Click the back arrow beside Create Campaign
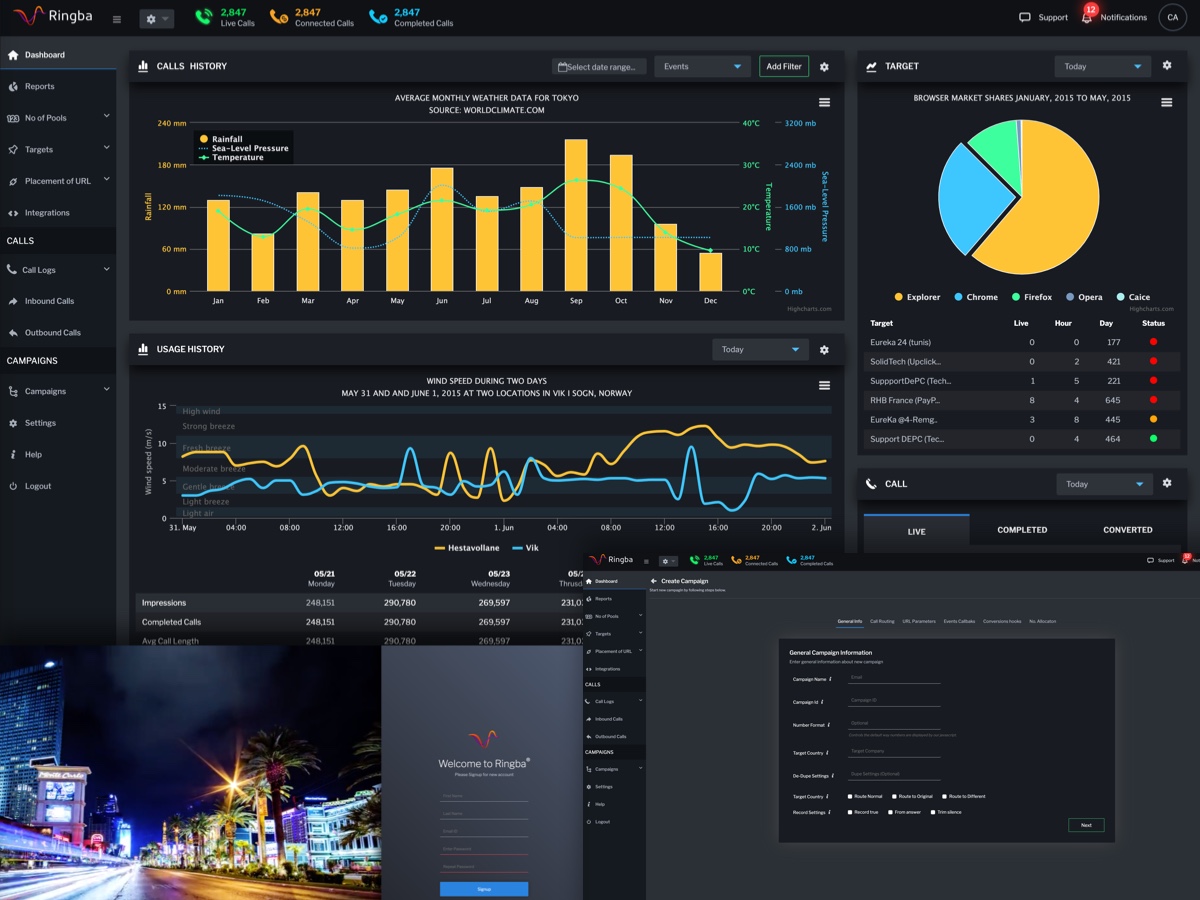Image resolution: width=1200 pixels, height=900 pixels. click(x=653, y=581)
